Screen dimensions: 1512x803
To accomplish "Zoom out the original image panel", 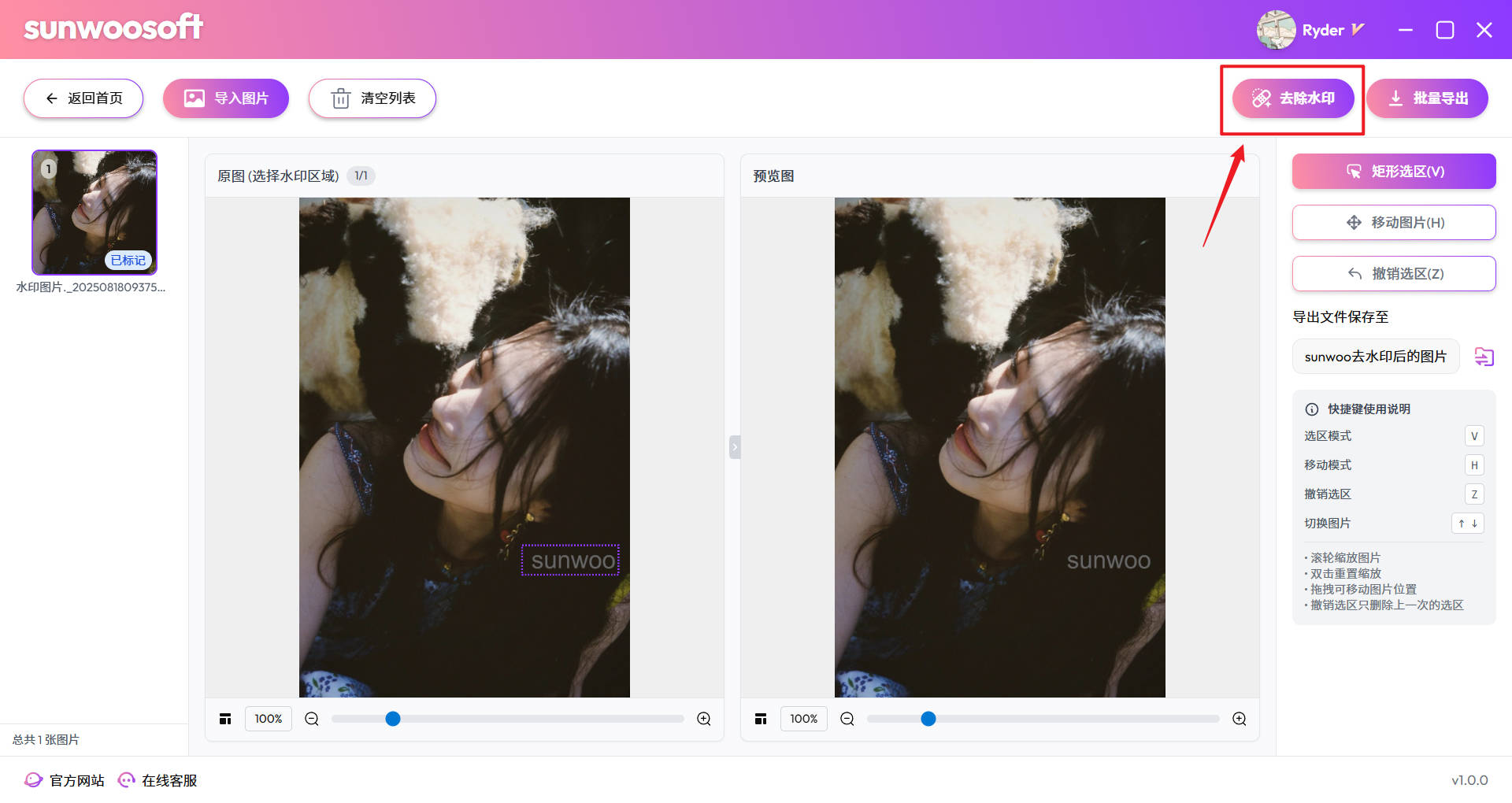I will [312, 719].
